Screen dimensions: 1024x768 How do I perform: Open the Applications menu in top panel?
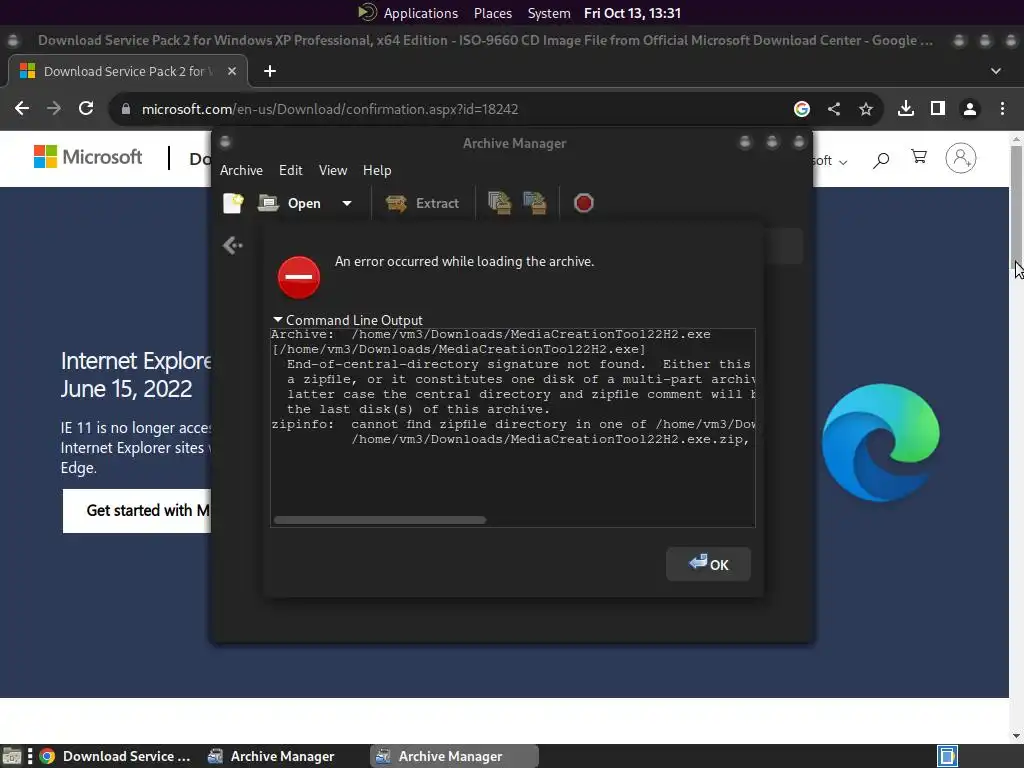click(x=421, y=13)
